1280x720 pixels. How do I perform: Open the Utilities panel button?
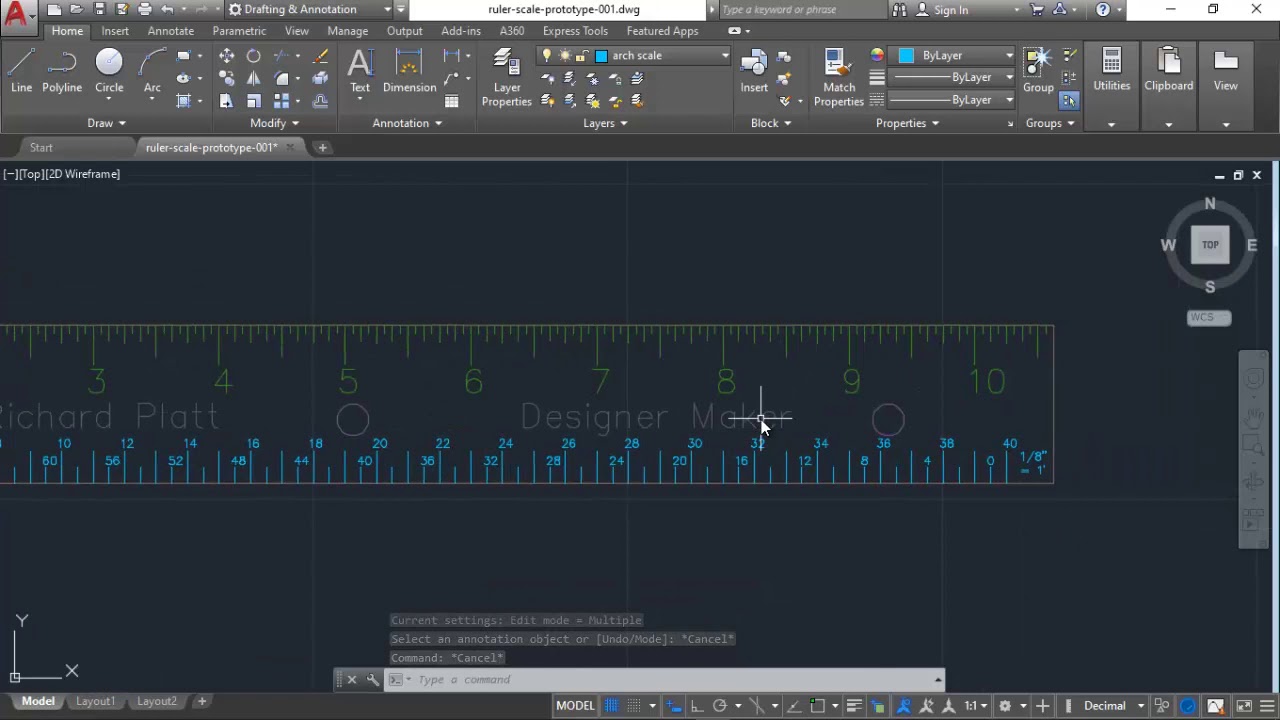[x=1112, y=72]
